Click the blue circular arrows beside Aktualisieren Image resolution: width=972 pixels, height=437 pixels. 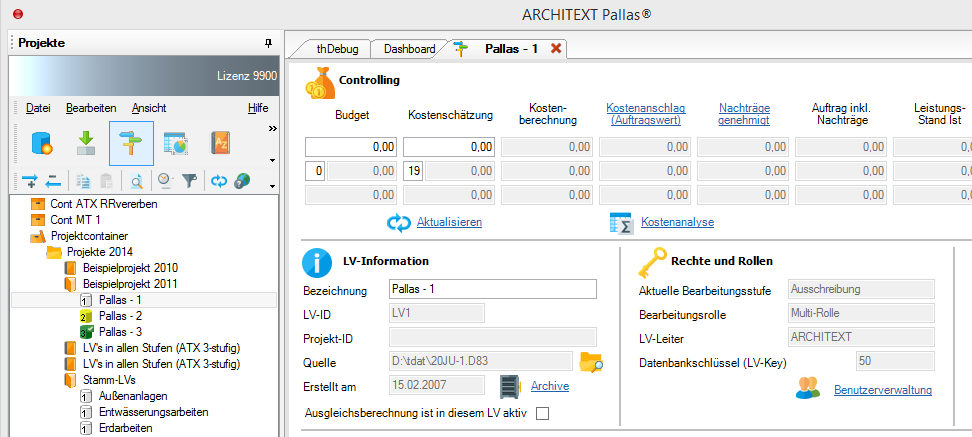point(399,223)
